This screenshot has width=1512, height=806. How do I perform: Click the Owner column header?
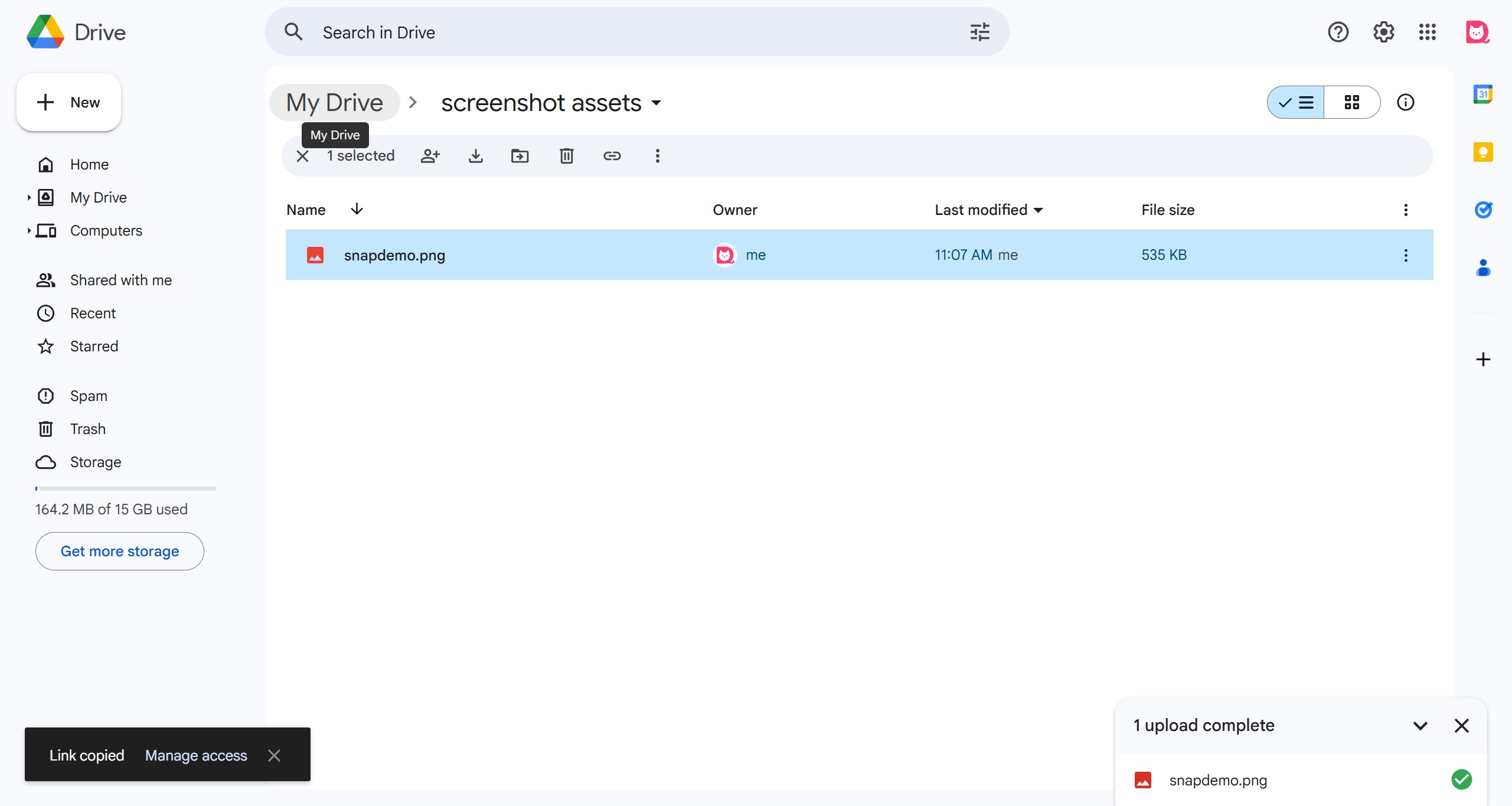734,210
